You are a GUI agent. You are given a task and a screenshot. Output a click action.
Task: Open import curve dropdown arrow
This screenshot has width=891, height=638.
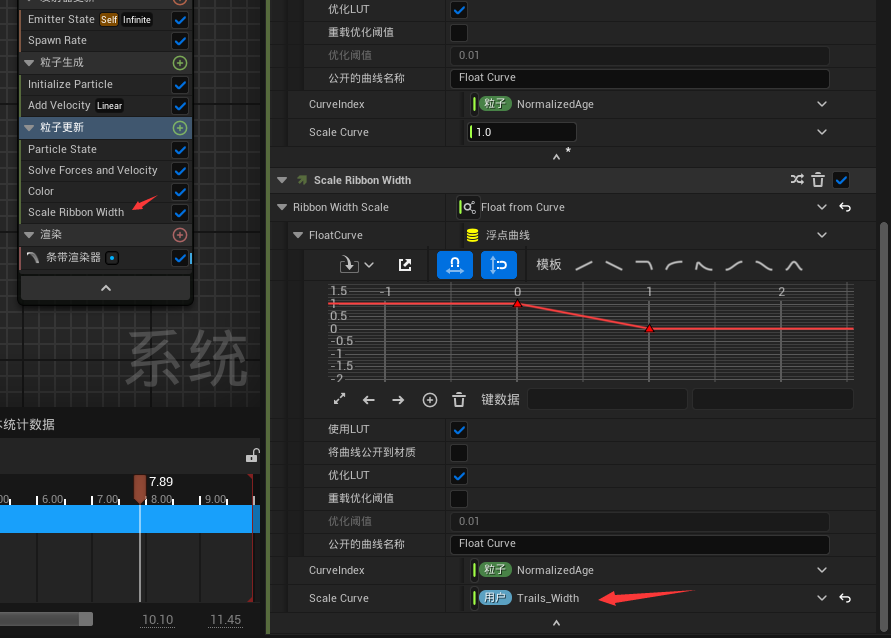[x=369, y=265]
